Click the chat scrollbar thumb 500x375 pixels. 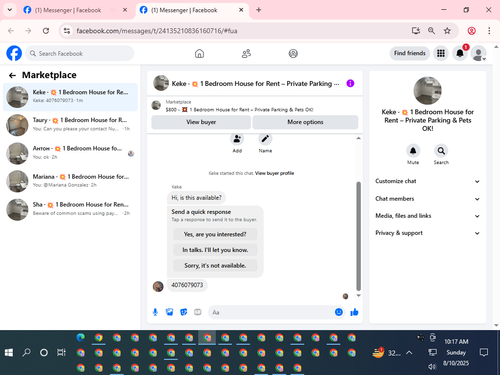pyautogui.click(x=359, y=236)
